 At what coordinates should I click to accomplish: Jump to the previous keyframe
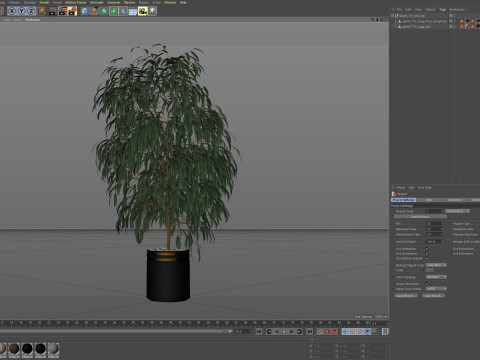coord(269,331)
